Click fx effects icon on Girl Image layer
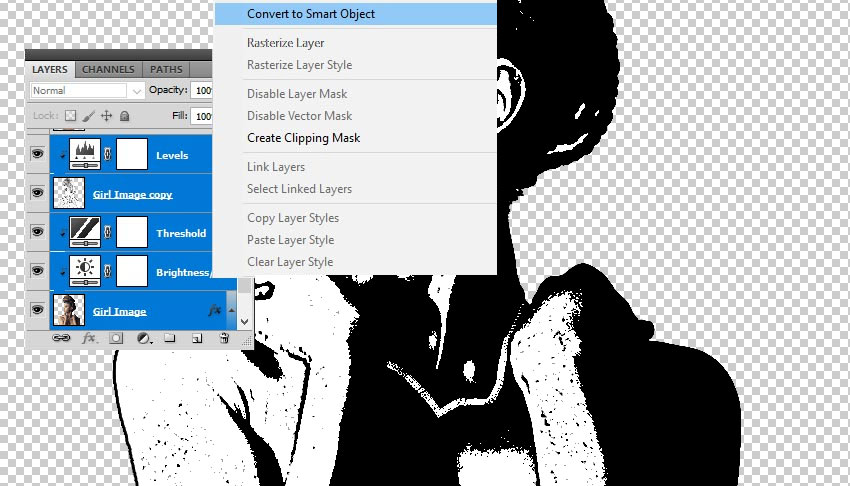This screenshot has height=486, width=850. [x=215, y=310]
